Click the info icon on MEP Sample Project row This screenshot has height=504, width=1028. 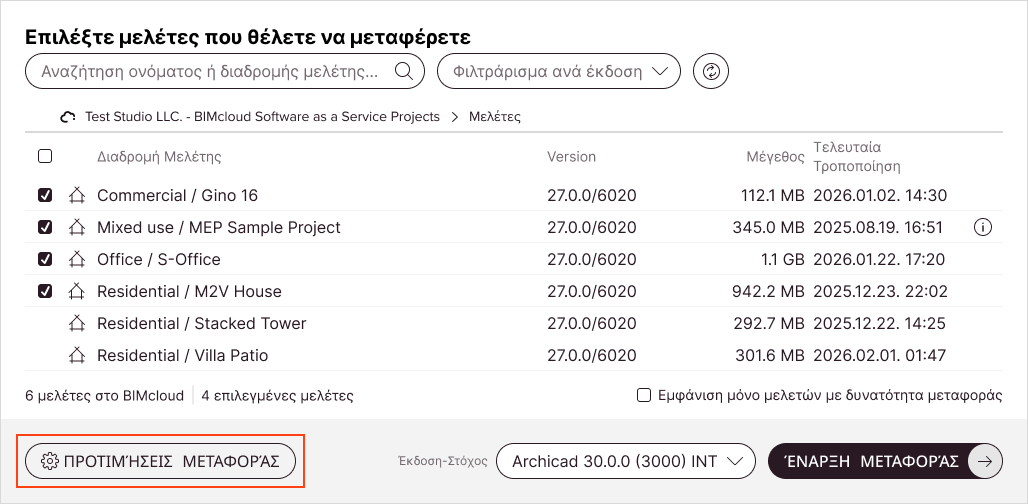(983, 227)
